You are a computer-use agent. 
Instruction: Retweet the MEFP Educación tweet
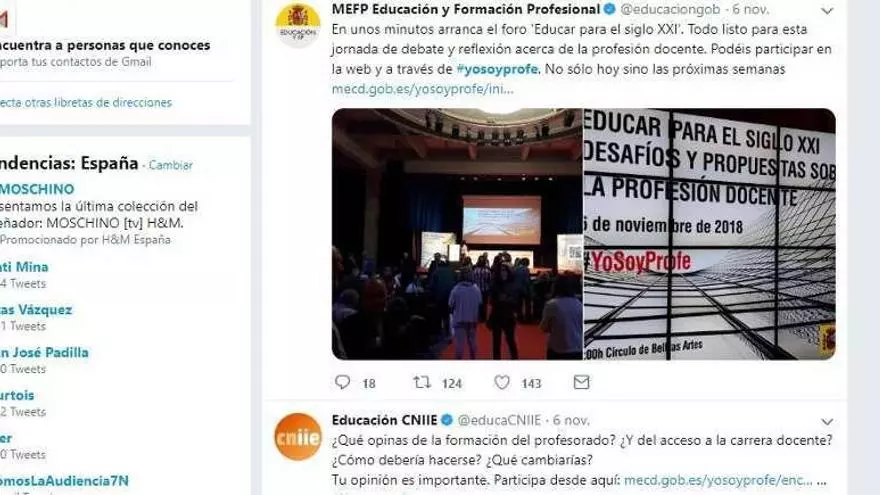coord(421,382)
